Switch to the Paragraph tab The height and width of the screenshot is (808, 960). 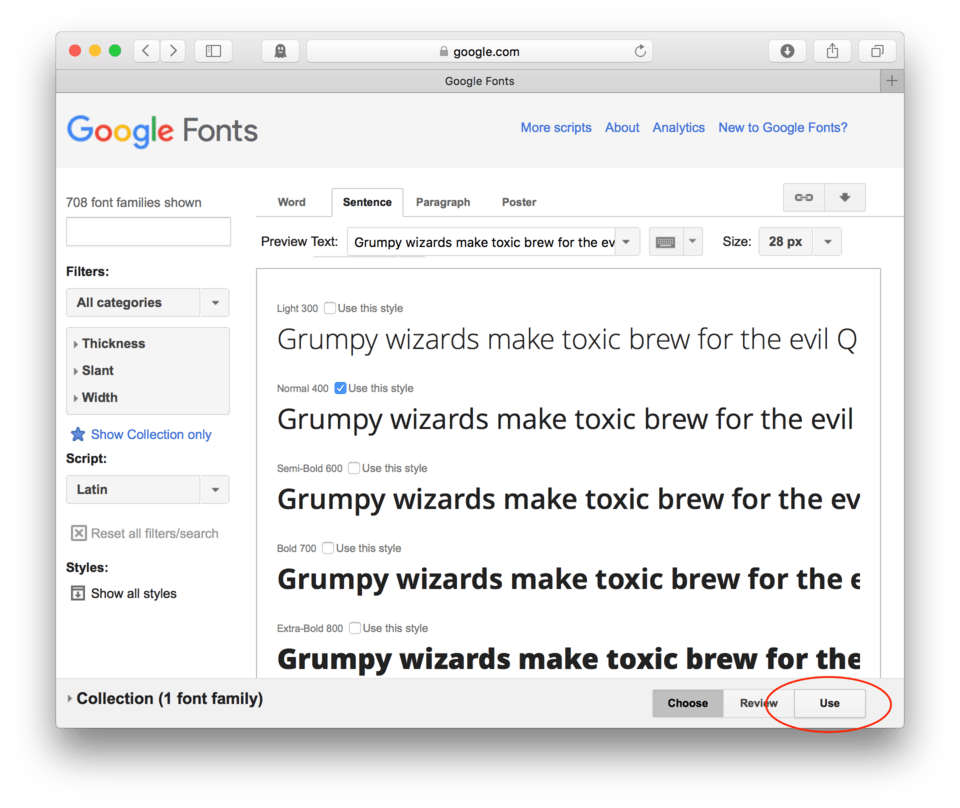click(443, 202)
